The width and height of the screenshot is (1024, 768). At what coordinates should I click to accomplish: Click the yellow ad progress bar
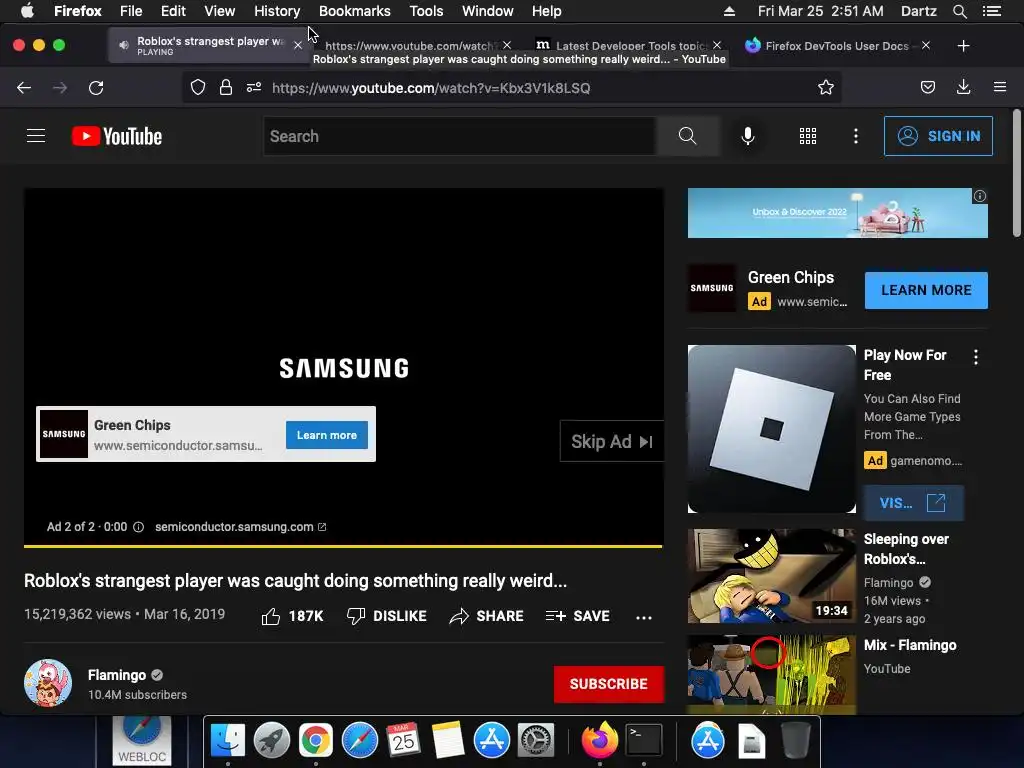343,545
